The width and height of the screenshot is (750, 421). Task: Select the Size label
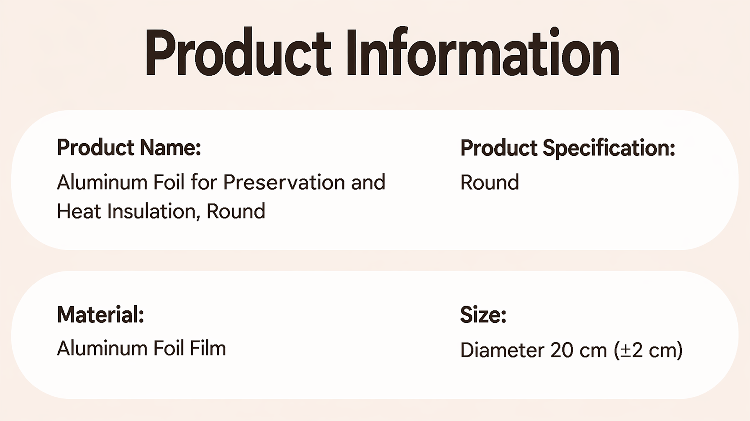483,315
